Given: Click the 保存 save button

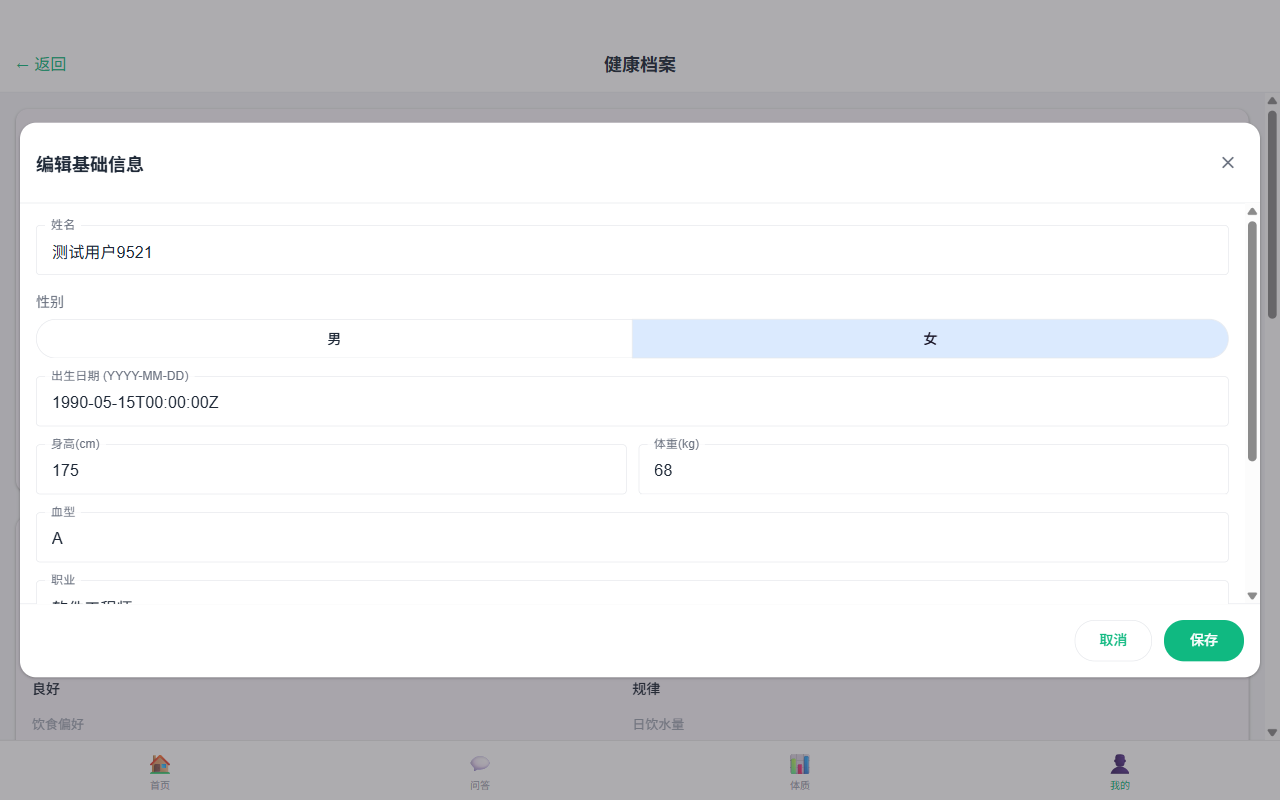Looking at the screenshot, I should [1203, 641].
